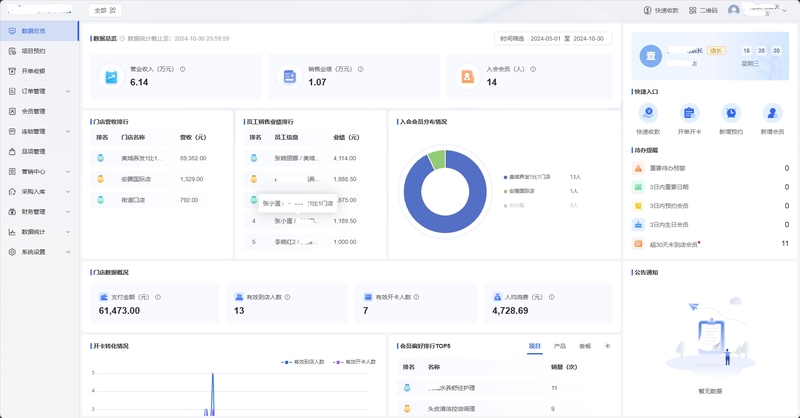Toggle the 有效开卡人数 line chart legend
This screenshot has width=800, height=418.
coord(355,362)
